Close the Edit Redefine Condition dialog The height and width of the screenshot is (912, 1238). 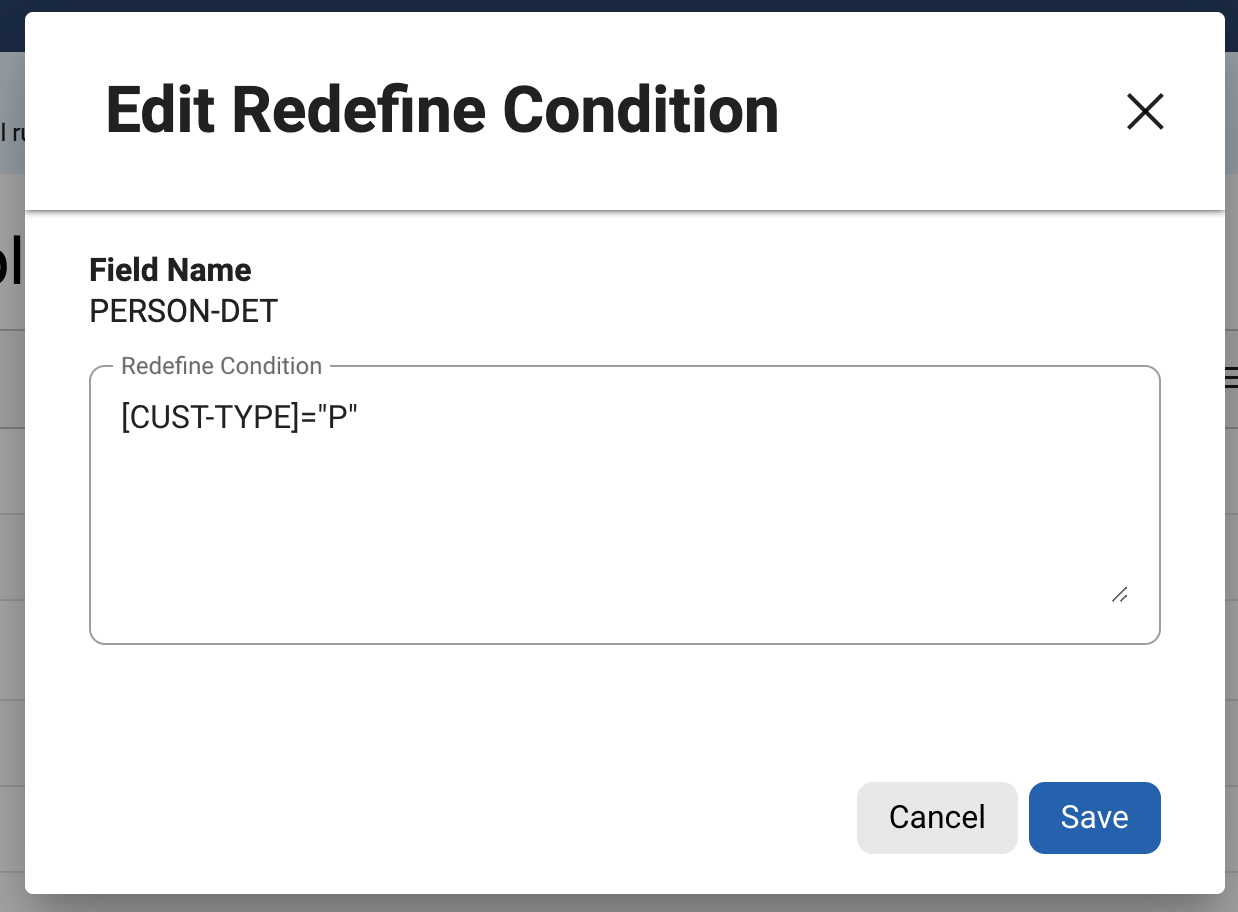click(x=1145, y=111)
